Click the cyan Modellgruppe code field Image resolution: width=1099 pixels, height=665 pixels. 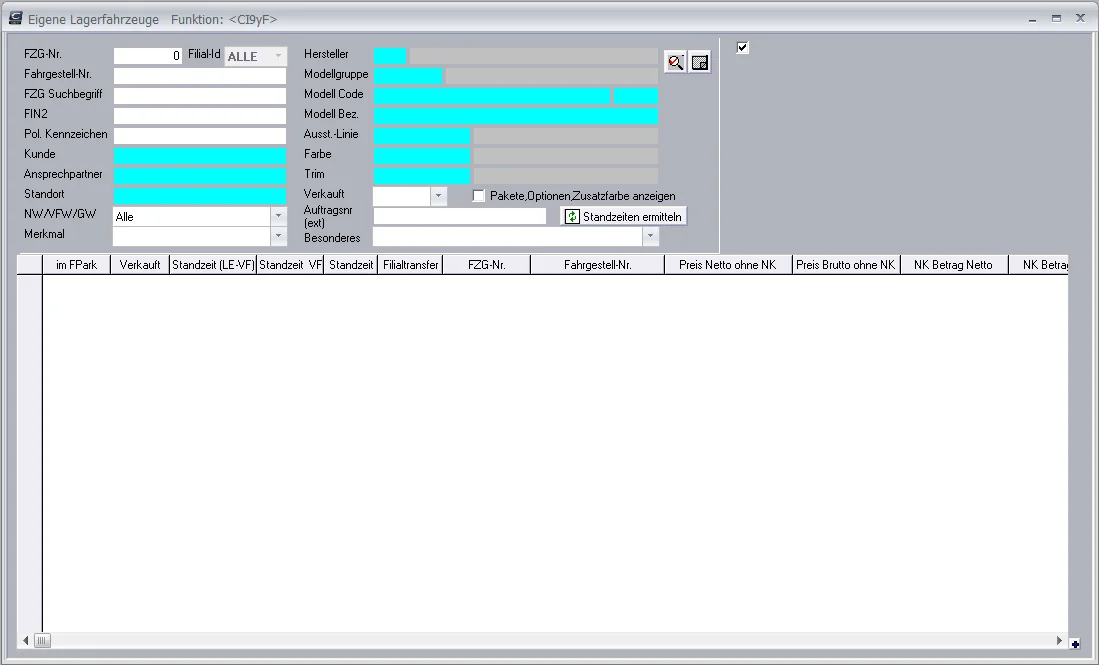click(x=408, y=76)
